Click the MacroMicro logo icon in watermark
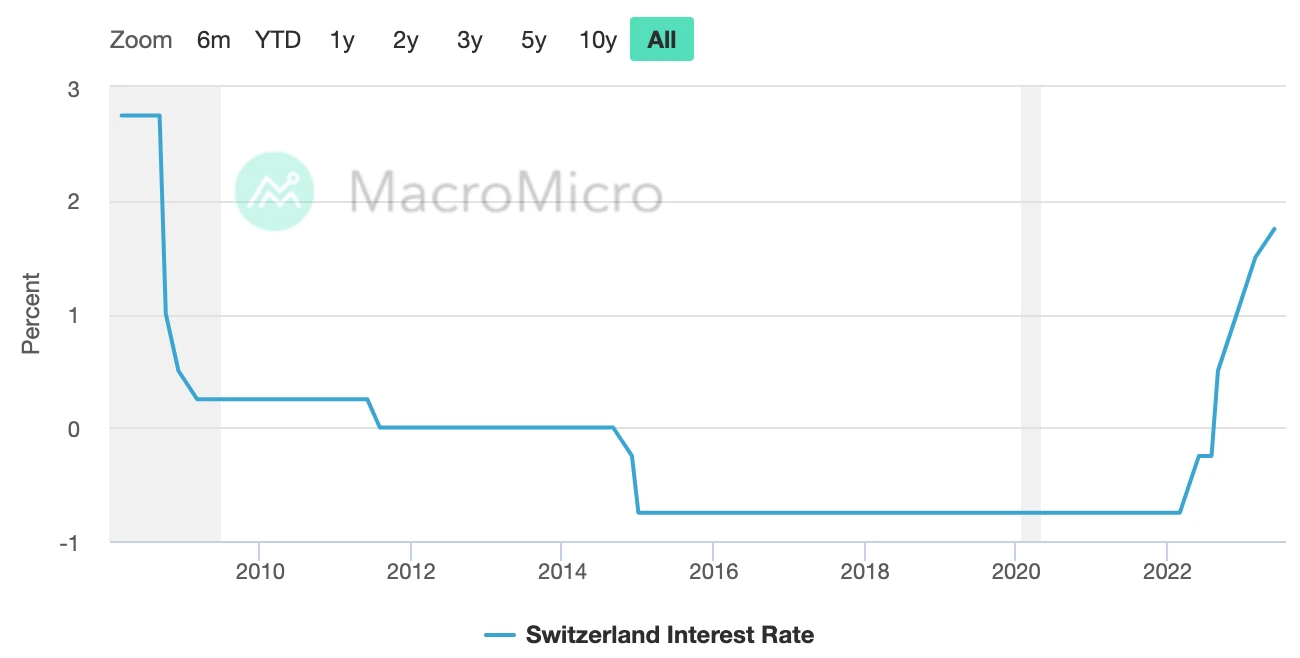The image size is (1300, 658). (274, 191)
